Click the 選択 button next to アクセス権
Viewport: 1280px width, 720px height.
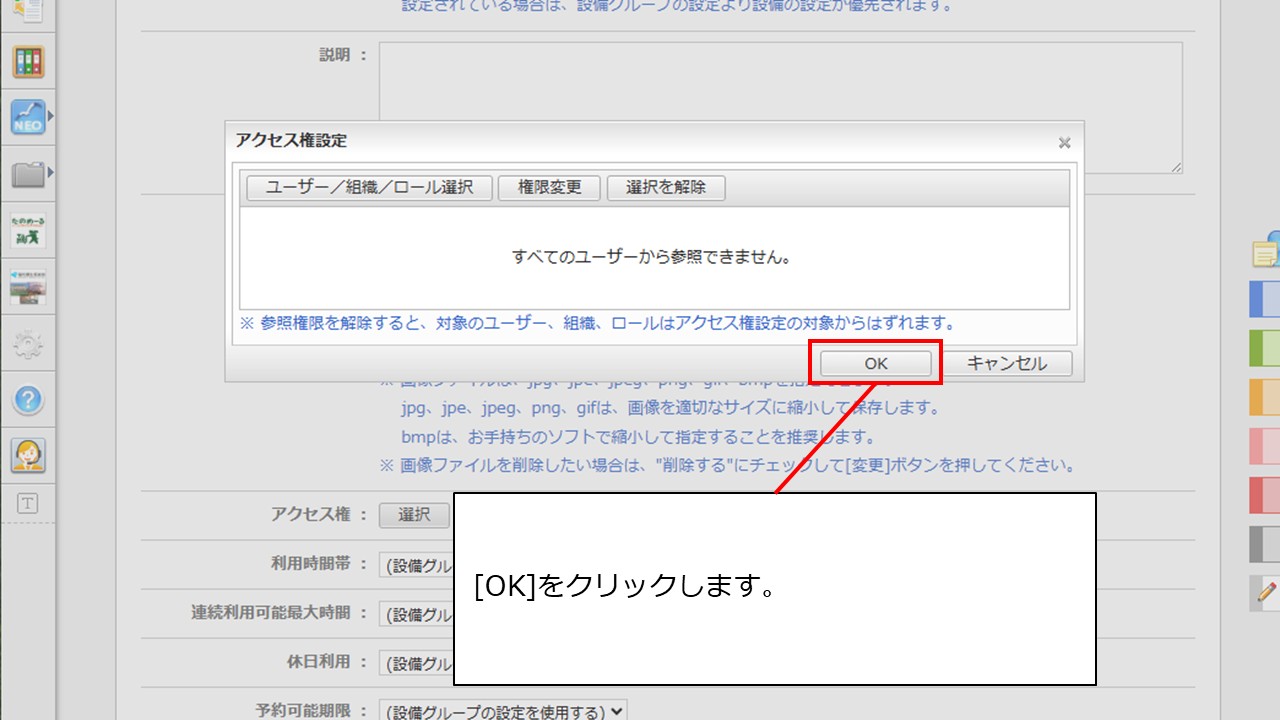414,514
